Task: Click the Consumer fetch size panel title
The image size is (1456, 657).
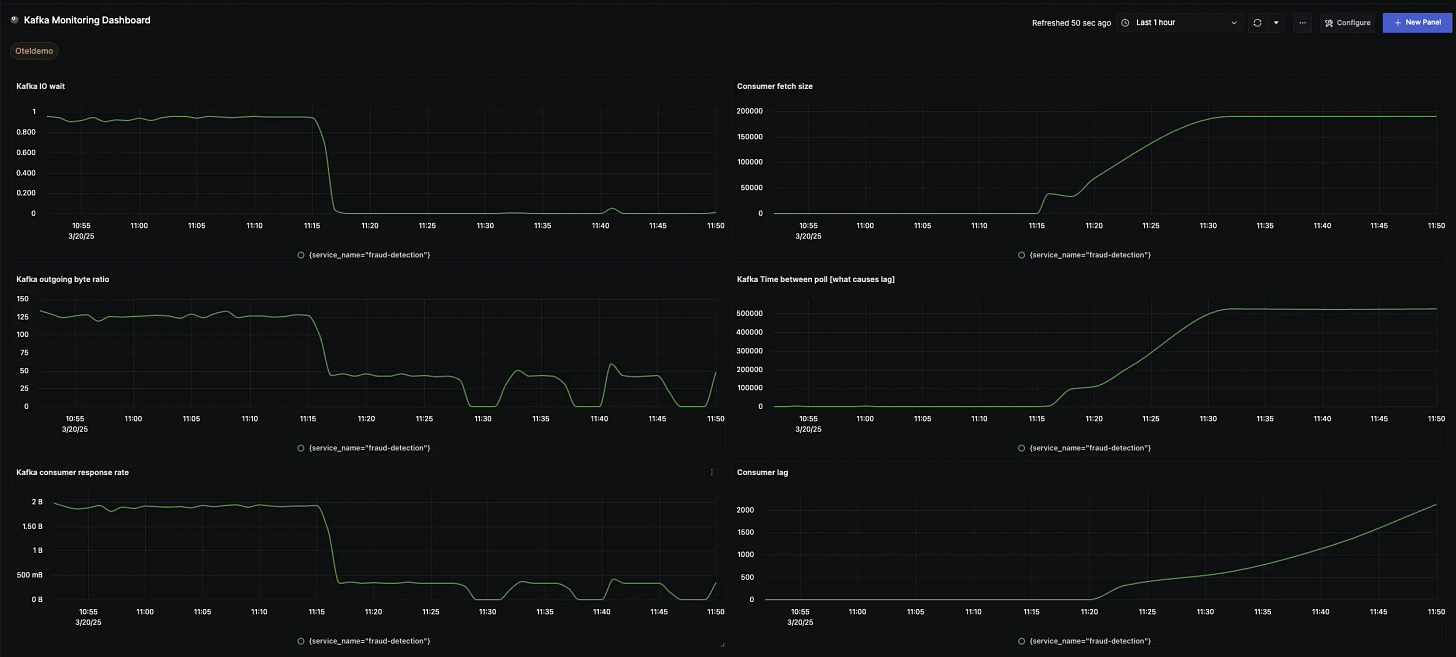Action: (x=775, y=86)
